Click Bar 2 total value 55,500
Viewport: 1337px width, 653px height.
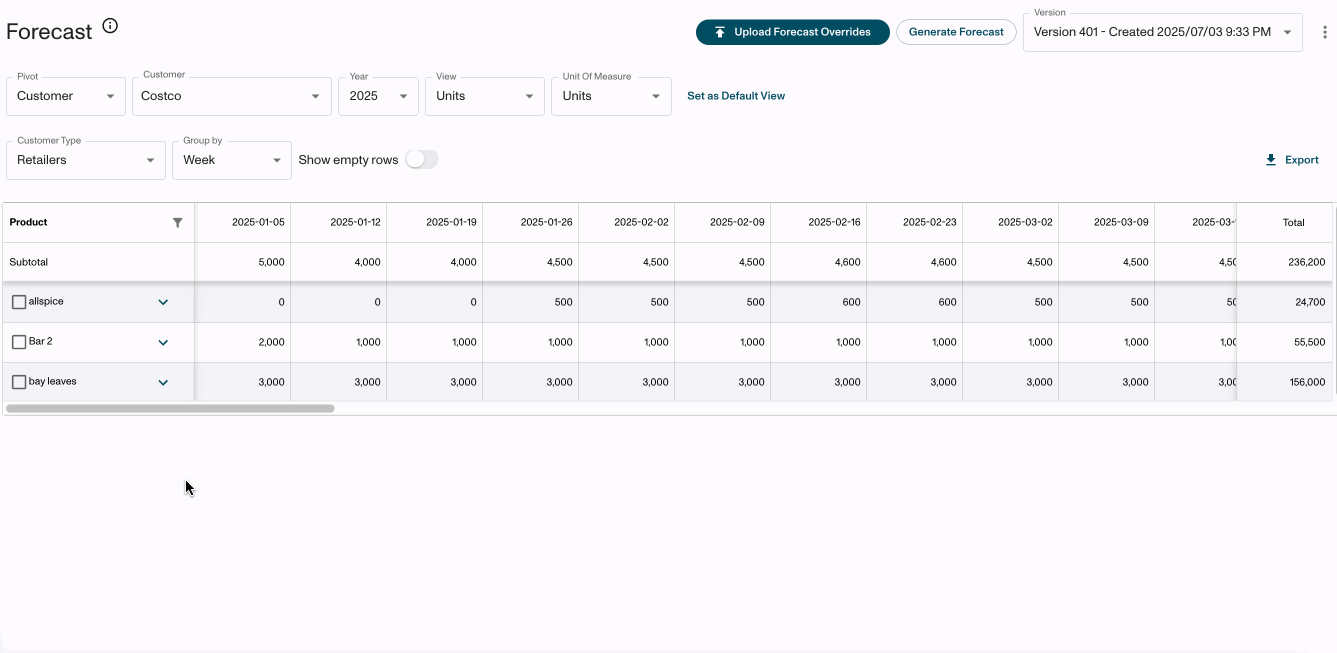coord(1310,342)
